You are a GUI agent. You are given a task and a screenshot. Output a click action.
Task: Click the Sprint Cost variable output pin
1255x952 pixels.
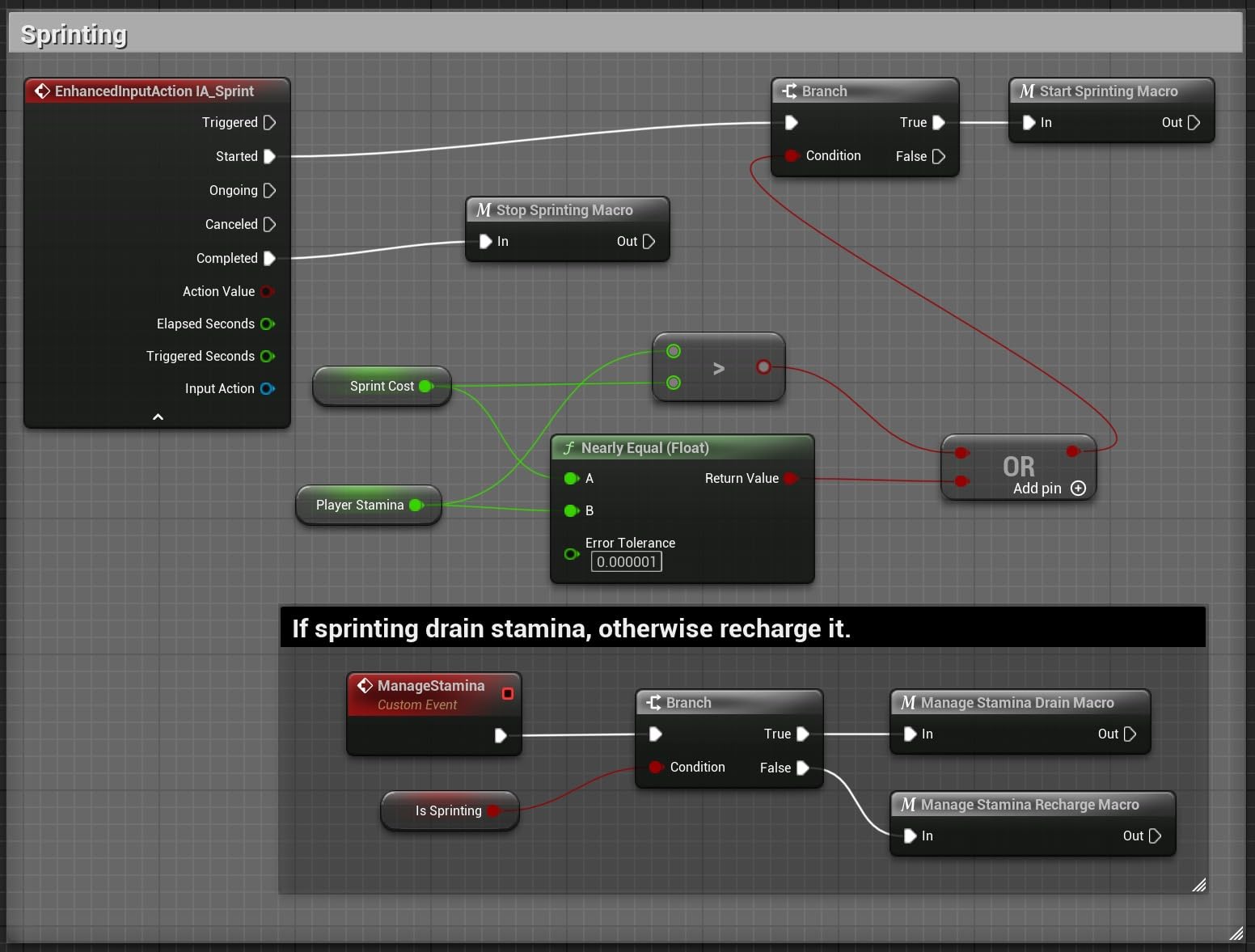426,386
